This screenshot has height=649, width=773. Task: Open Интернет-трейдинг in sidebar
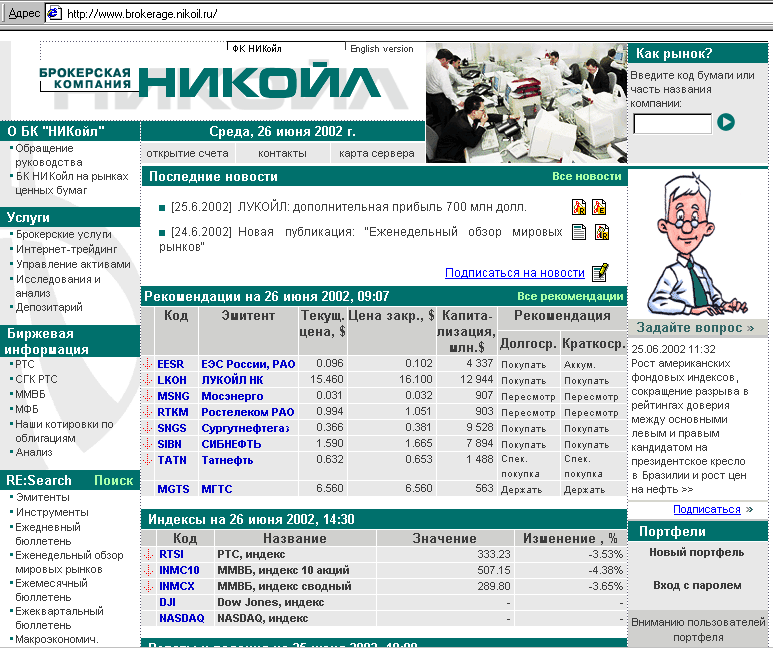tap(67, 249)
